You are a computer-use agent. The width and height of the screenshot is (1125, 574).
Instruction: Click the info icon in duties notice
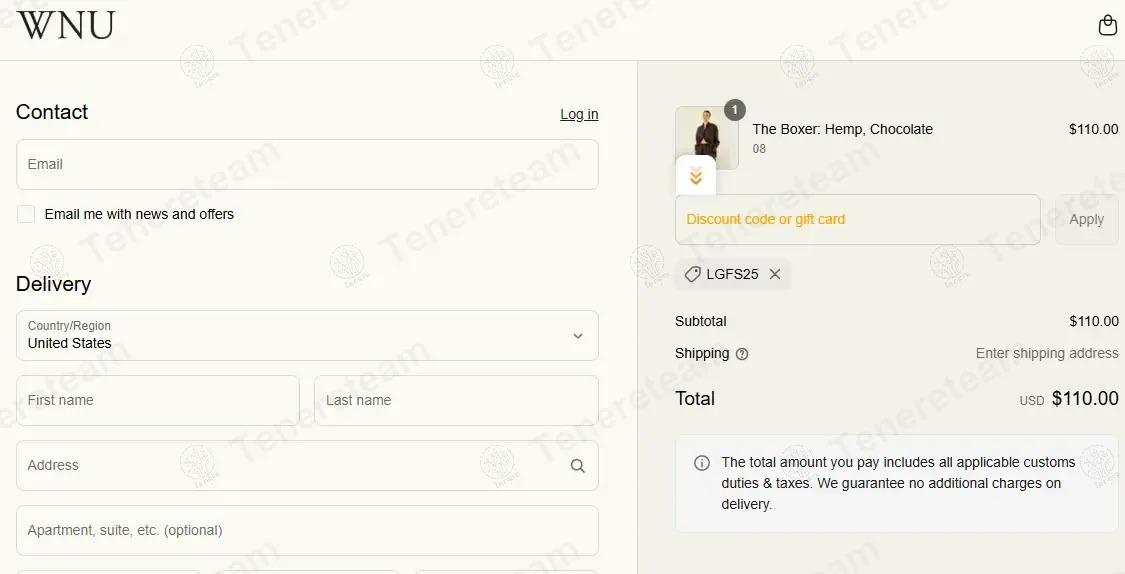click(702, 463)
